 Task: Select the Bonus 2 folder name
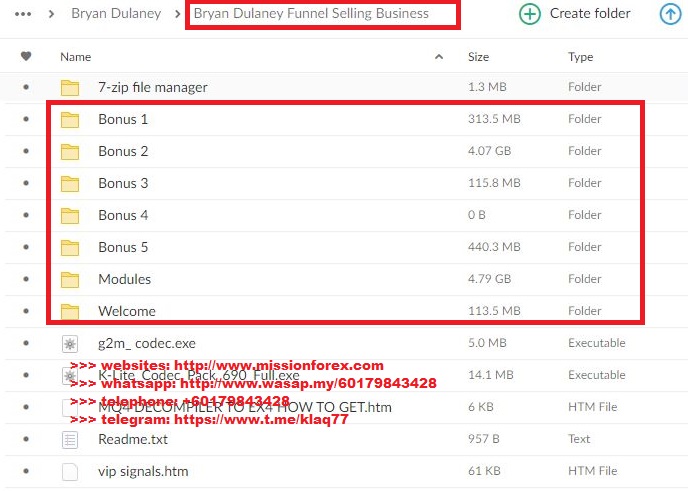pyautogui.click(x=123, y=151)
